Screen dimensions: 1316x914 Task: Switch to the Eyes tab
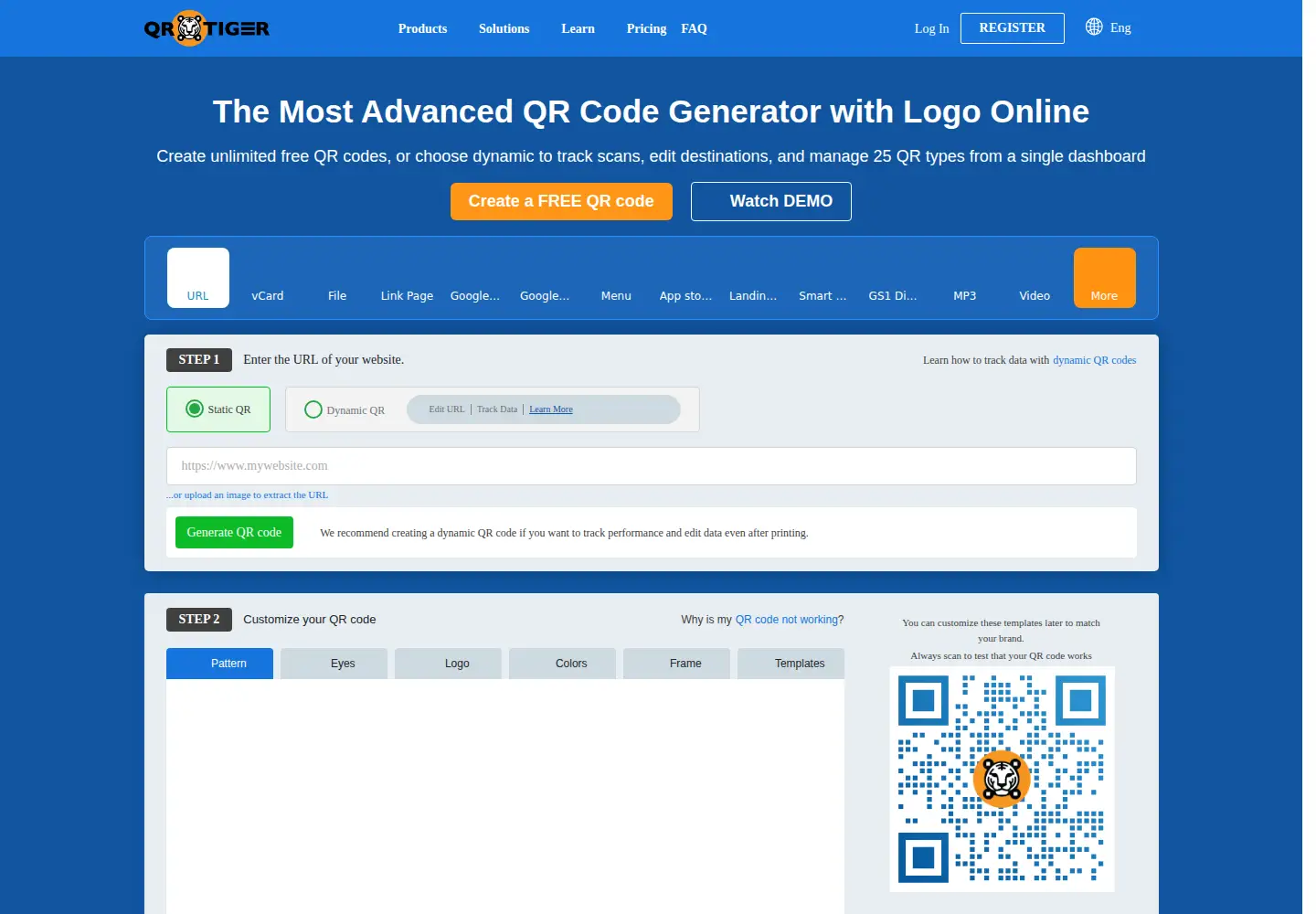point(334,664)
